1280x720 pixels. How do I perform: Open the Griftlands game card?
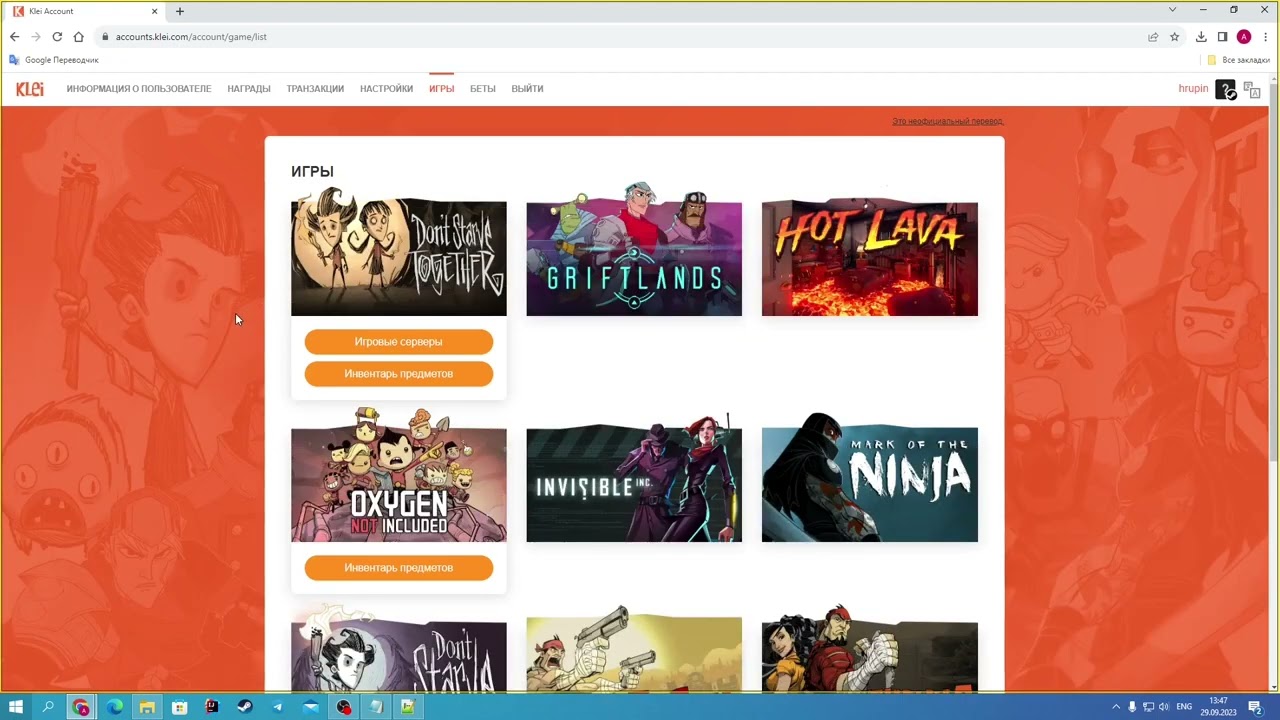coord(634,250)
